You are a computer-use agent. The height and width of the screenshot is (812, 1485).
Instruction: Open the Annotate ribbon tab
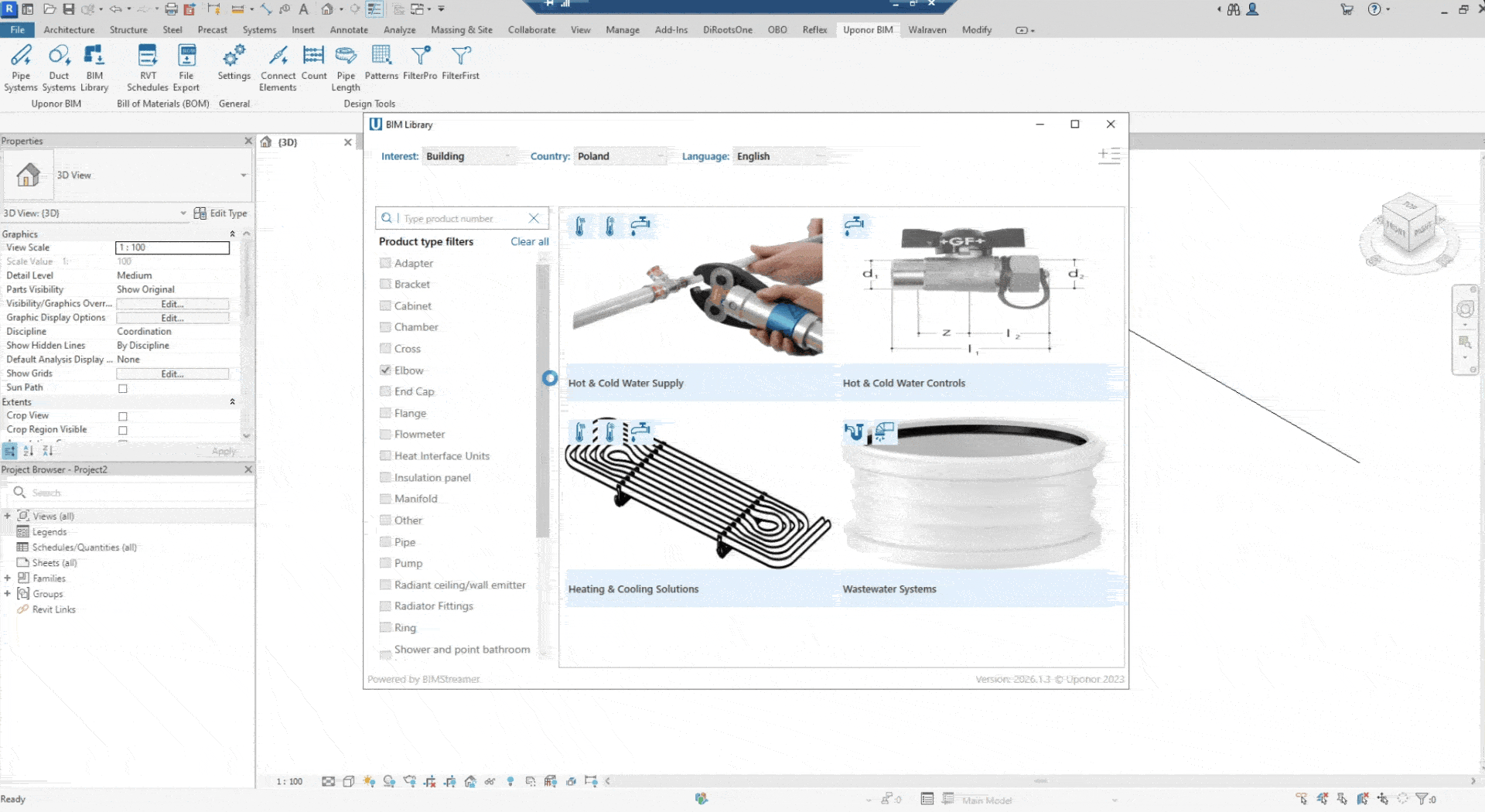point(349,29)
